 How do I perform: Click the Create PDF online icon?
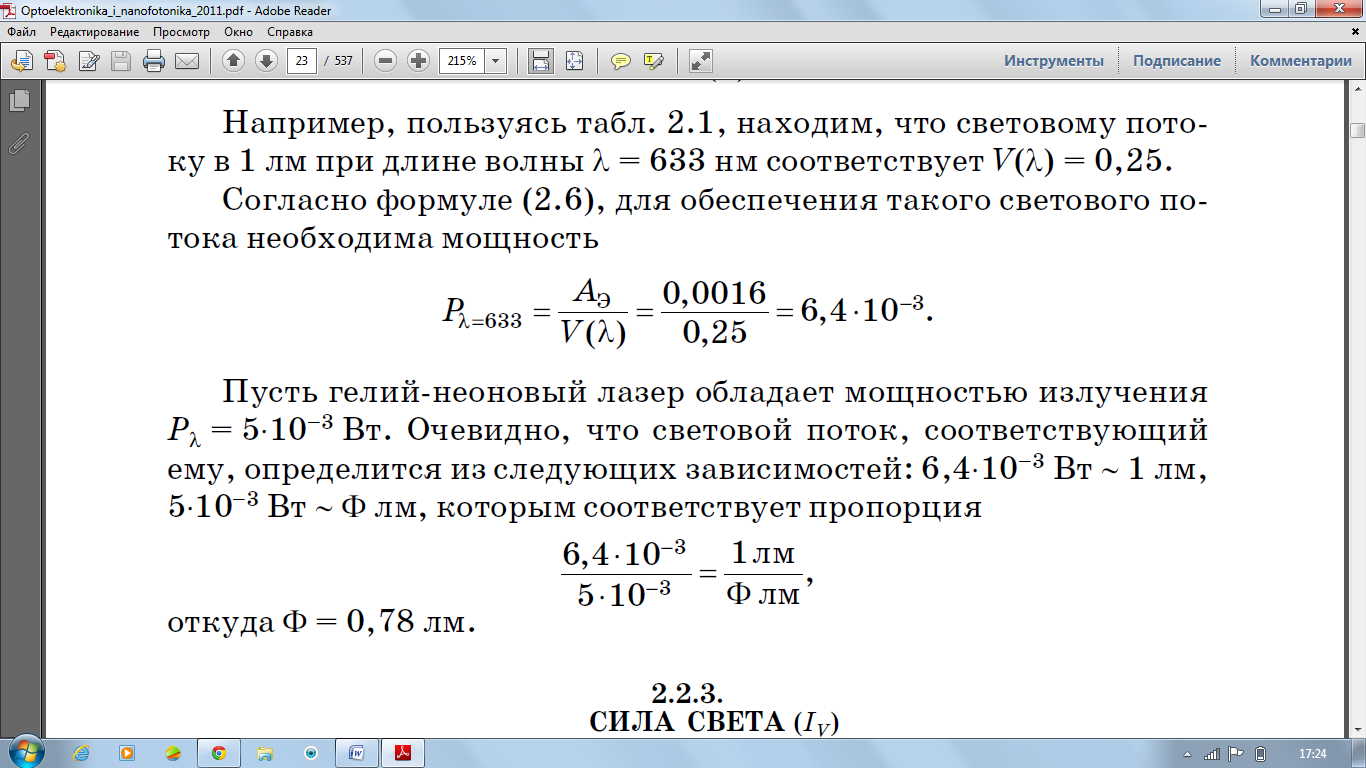coord(55,61)
